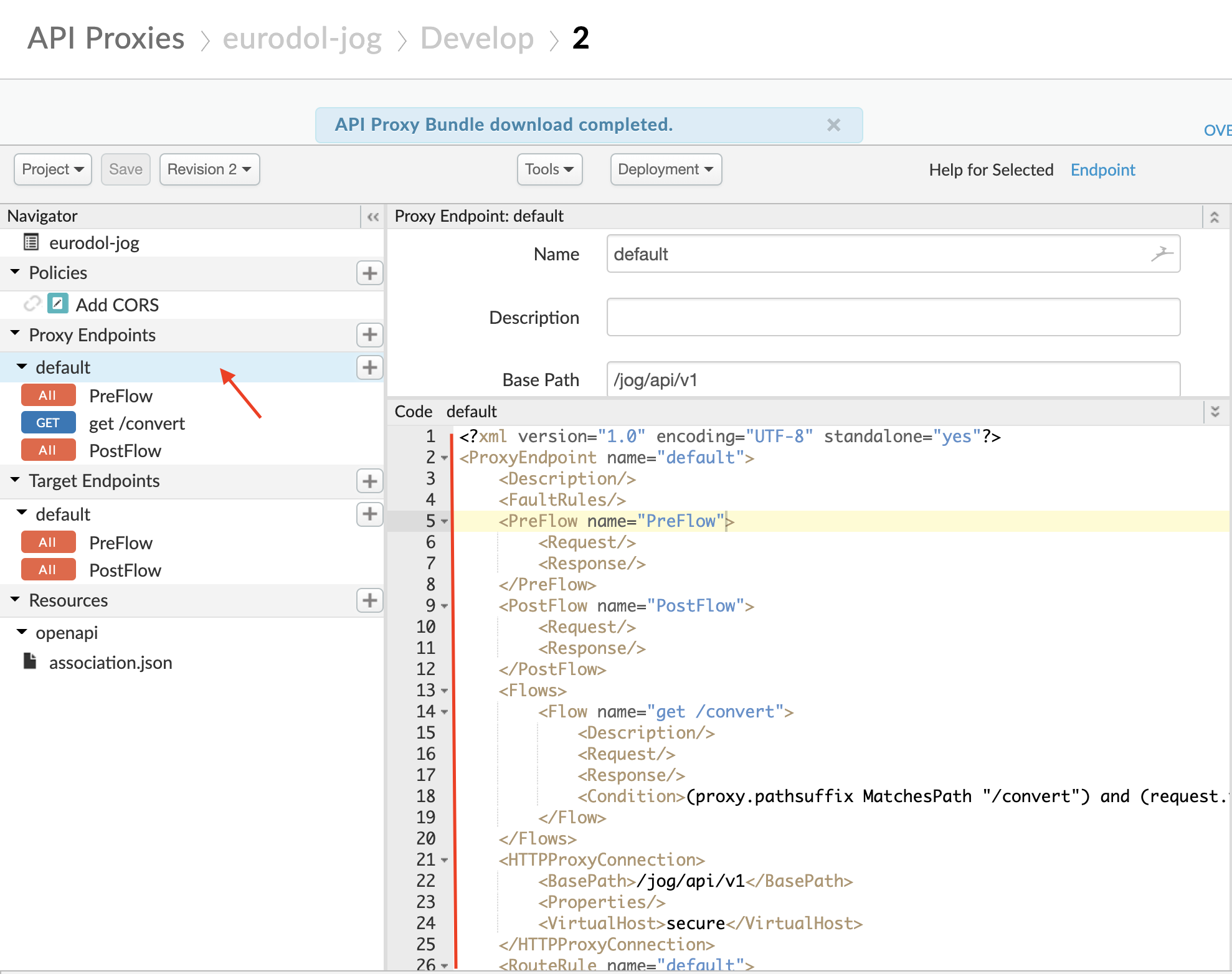This screenshot has height=974, width=1232.
Task: Click inside the Description input field
Action: point(893,317)
